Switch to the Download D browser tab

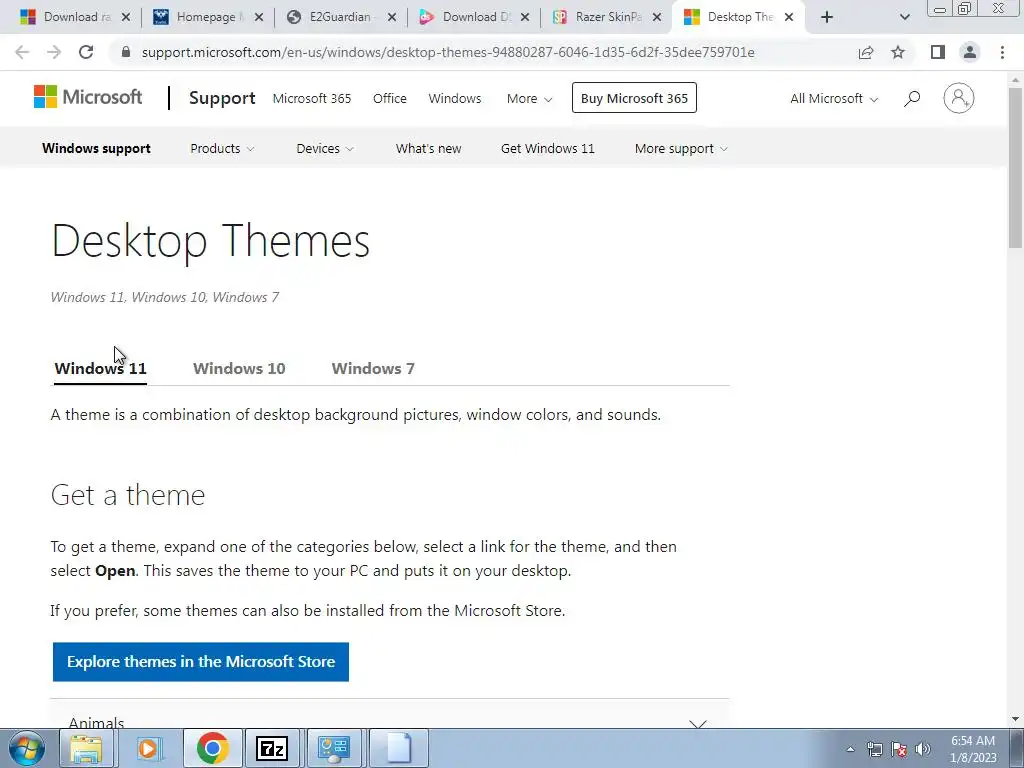coord(473,17)
